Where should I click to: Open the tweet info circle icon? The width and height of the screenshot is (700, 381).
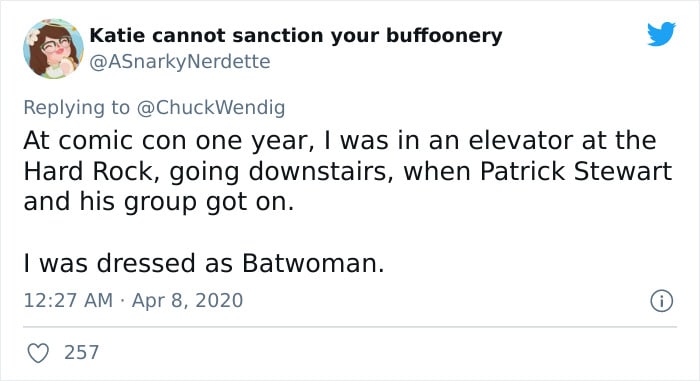click(661, 301)
